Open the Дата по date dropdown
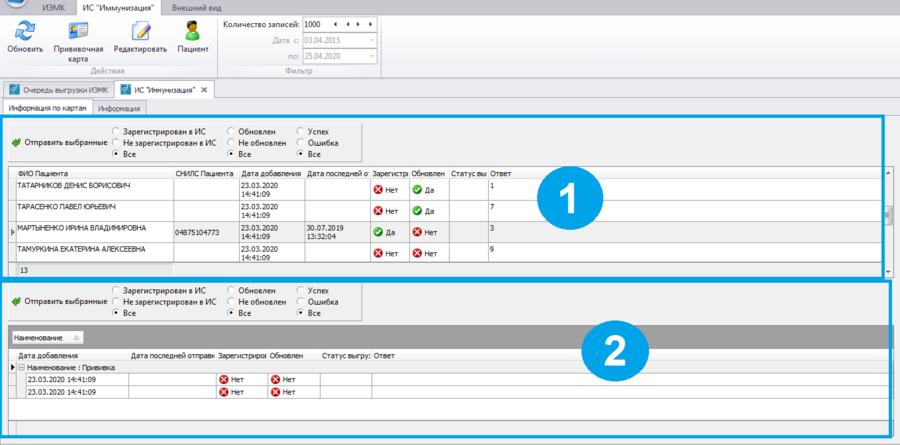 [x=373, y=56]
